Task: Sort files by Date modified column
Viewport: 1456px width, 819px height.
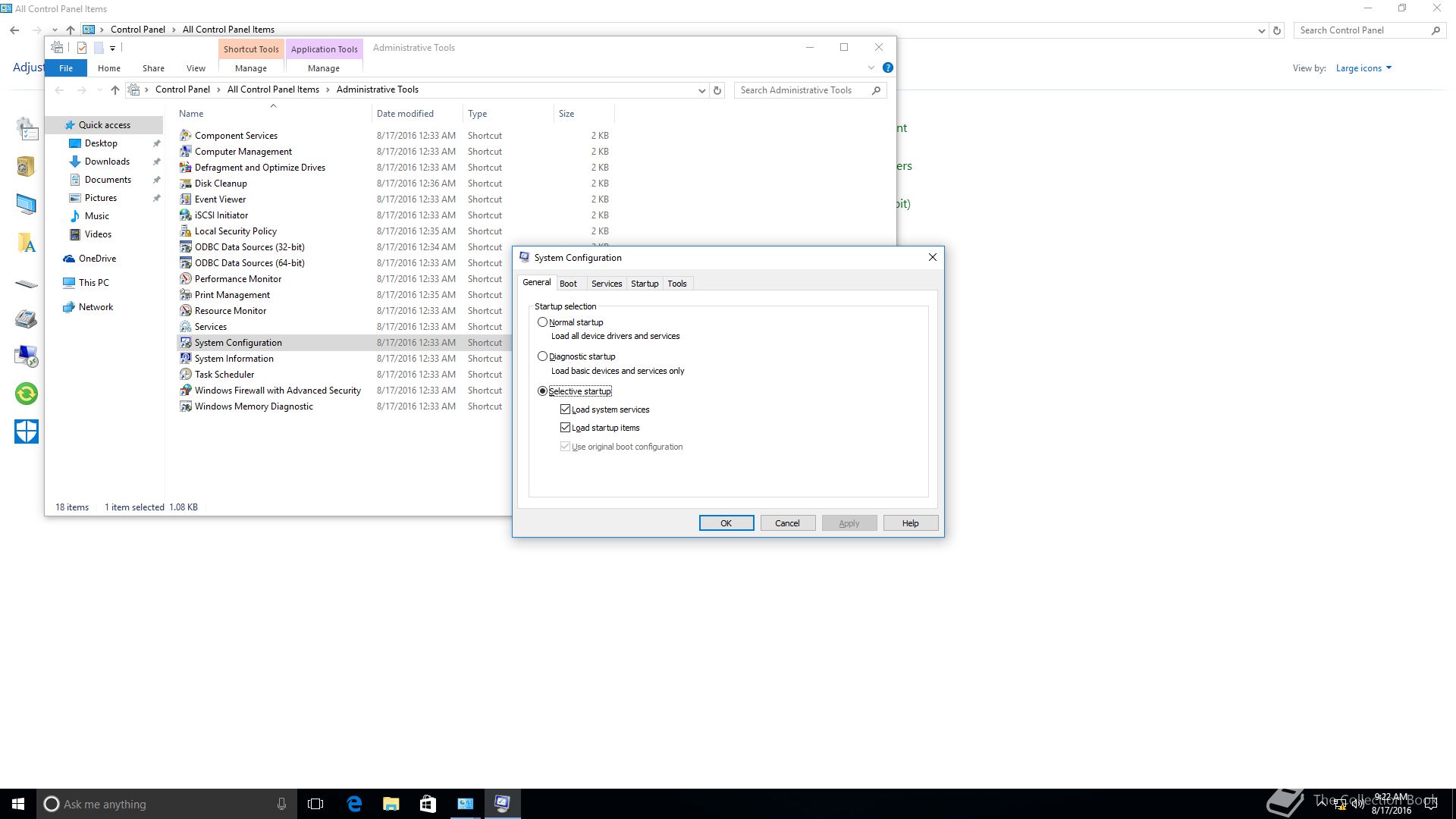Action: 417,114
